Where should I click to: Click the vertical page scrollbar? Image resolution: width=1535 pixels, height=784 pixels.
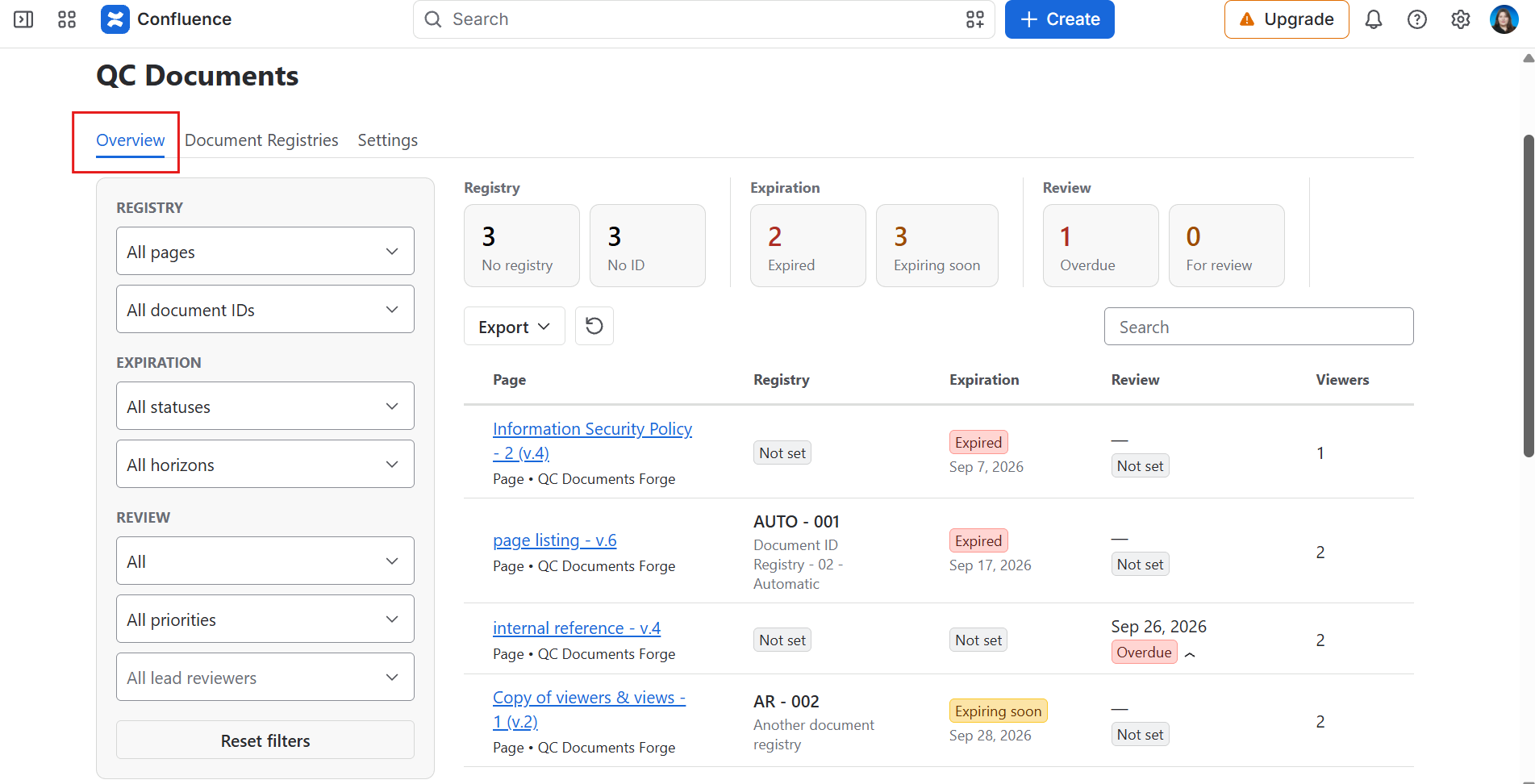click(1529, 296)
